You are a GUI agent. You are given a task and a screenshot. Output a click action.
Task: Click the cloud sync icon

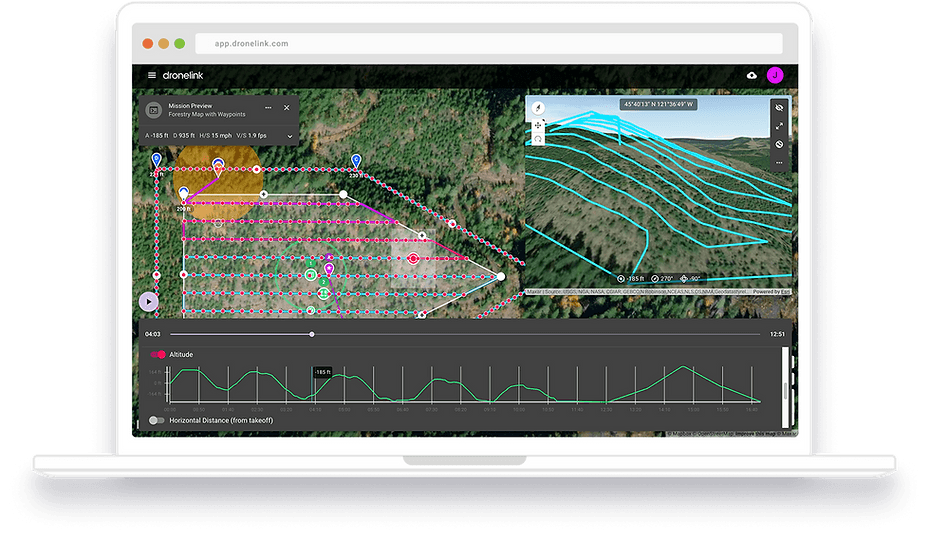752,75
